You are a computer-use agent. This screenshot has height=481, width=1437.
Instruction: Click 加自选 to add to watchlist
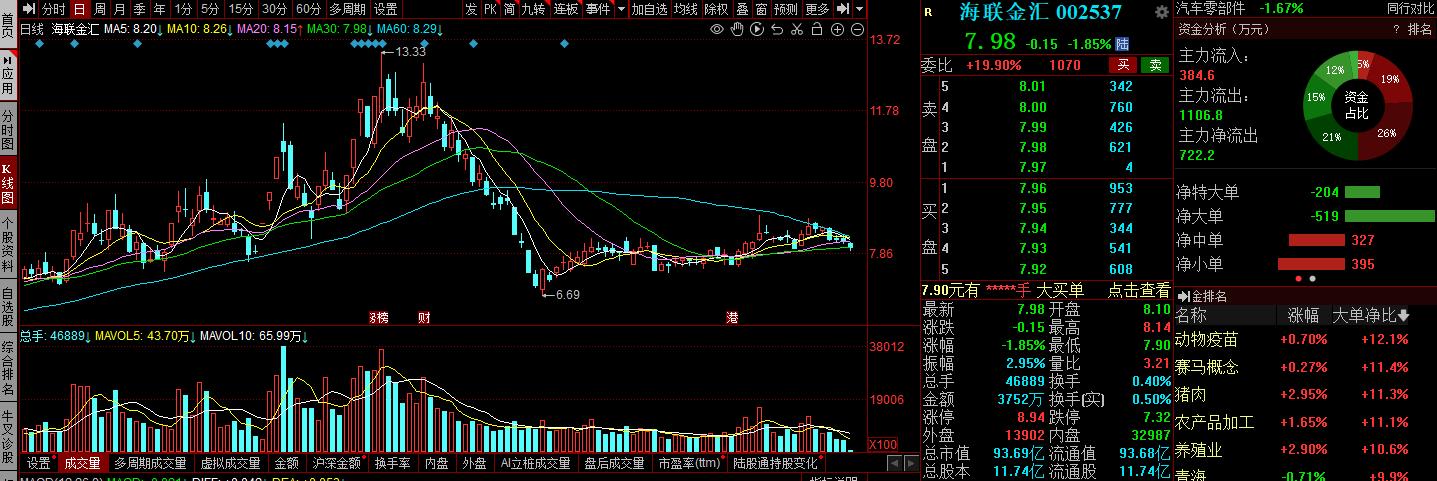point(650,9)
